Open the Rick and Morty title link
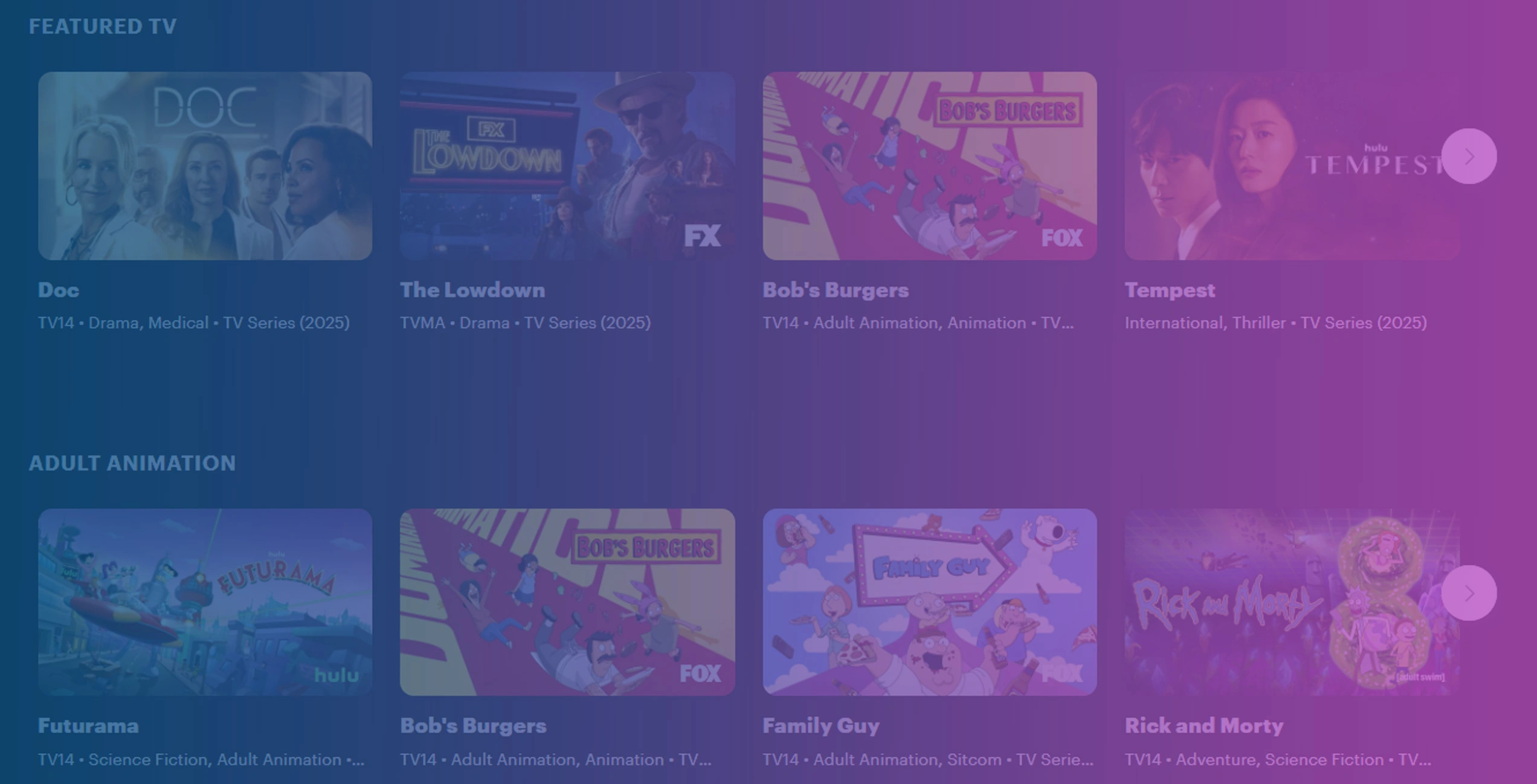Screen dimensions: 1537x784 click(x=1203, y=726)
